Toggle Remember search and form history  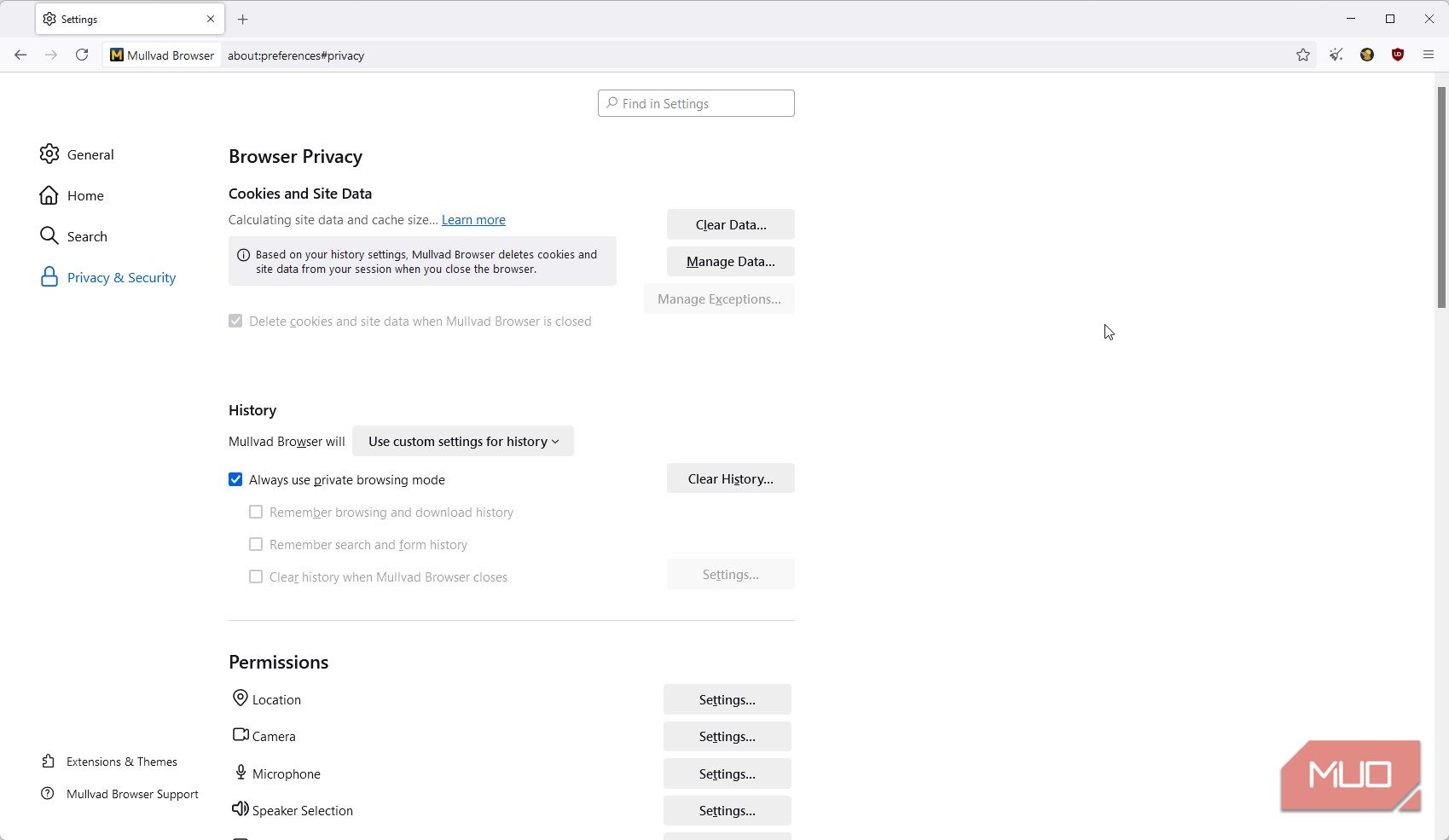tap(256, 544)
